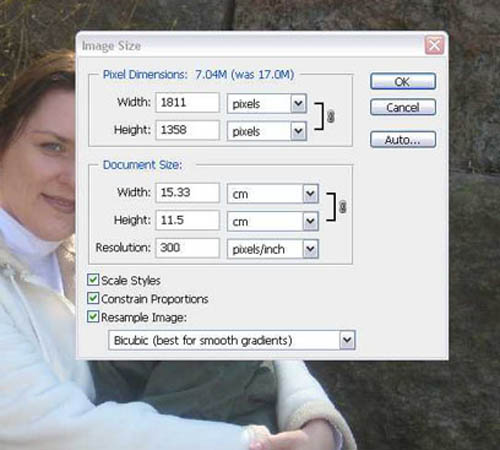Select the document Height field 11.5
The height and width of the screenshot is (450, 500).
point(188,220)
